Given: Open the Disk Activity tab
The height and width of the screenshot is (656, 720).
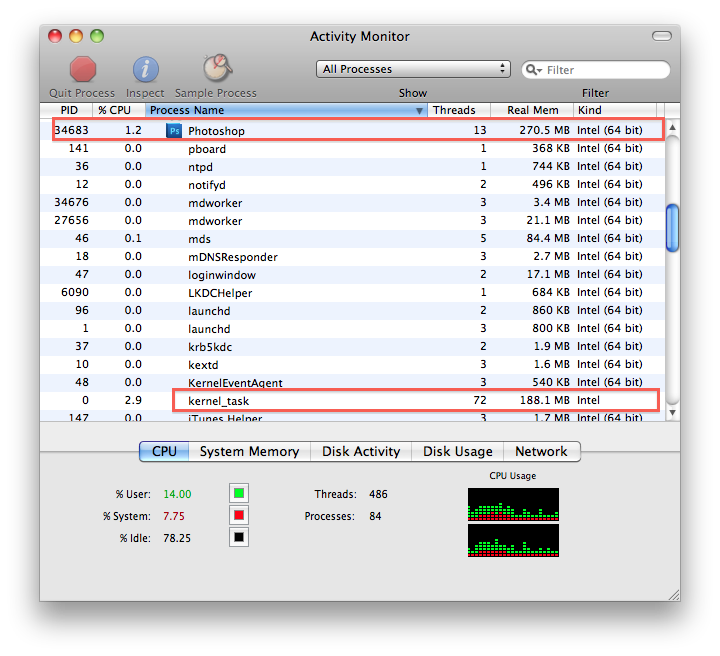Looking at the screenshot, I should click(361, 451).
